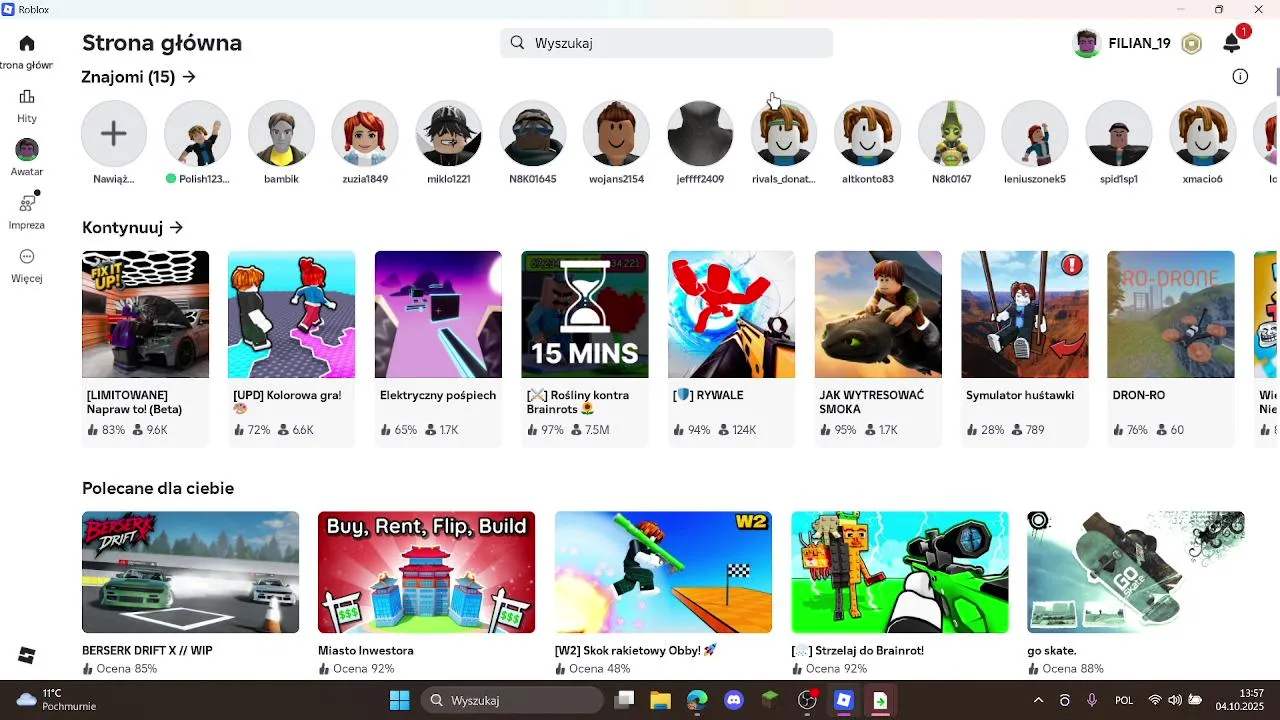Image resolution: width=1280 pixels, height=720 pixels.
Task: Open the Miasto Inwestora recommended game
Action: pyautogui.click(x=427, y=594)
